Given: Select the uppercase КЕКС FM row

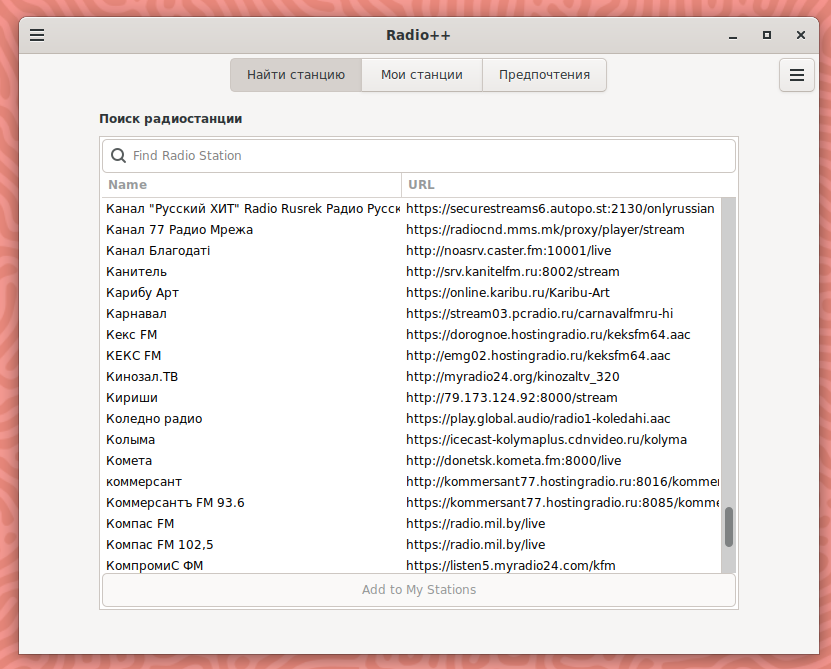Looking at the screenshot, I should tap(411, 356).
